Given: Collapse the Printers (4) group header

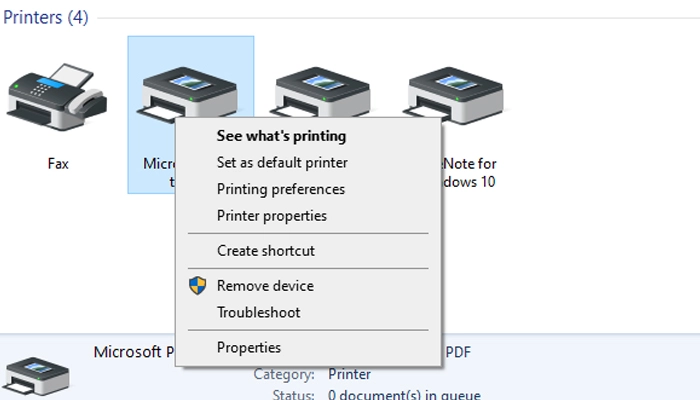Looking at the screenshot, I should tap(45, 19).
